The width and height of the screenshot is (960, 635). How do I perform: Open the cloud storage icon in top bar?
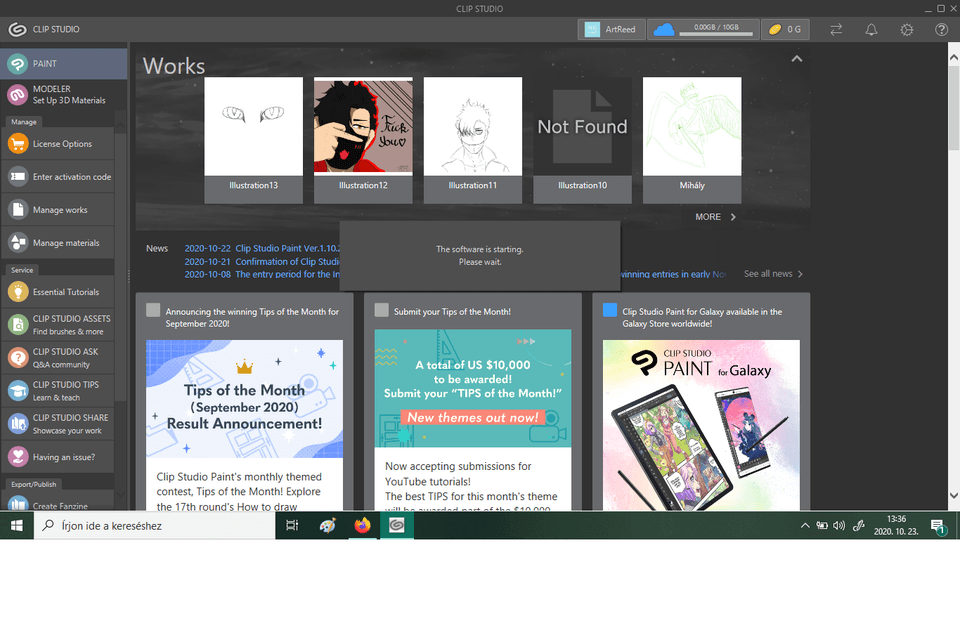click(x=663, y=29)
